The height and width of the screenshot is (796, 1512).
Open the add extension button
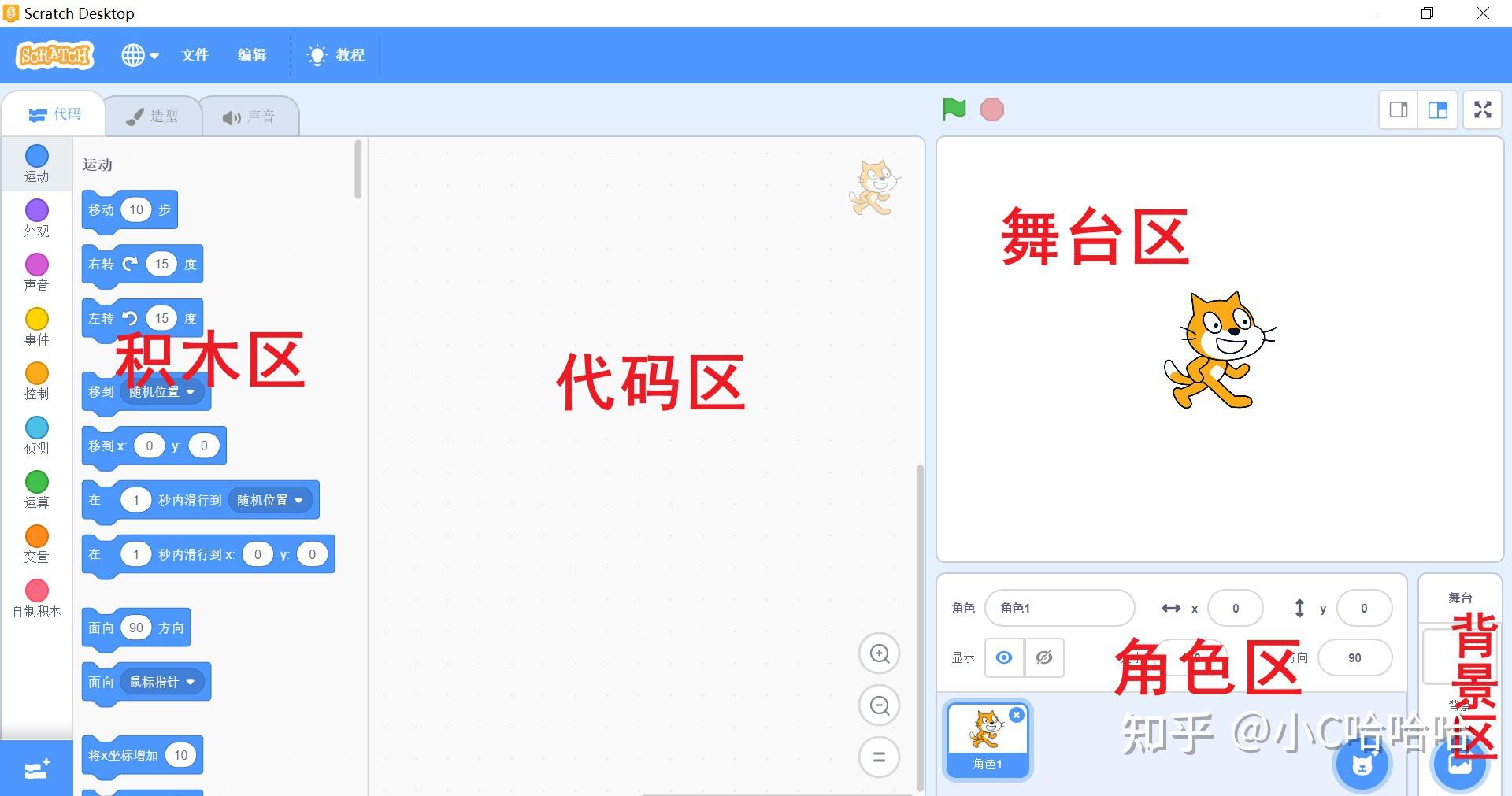point(37,768)
